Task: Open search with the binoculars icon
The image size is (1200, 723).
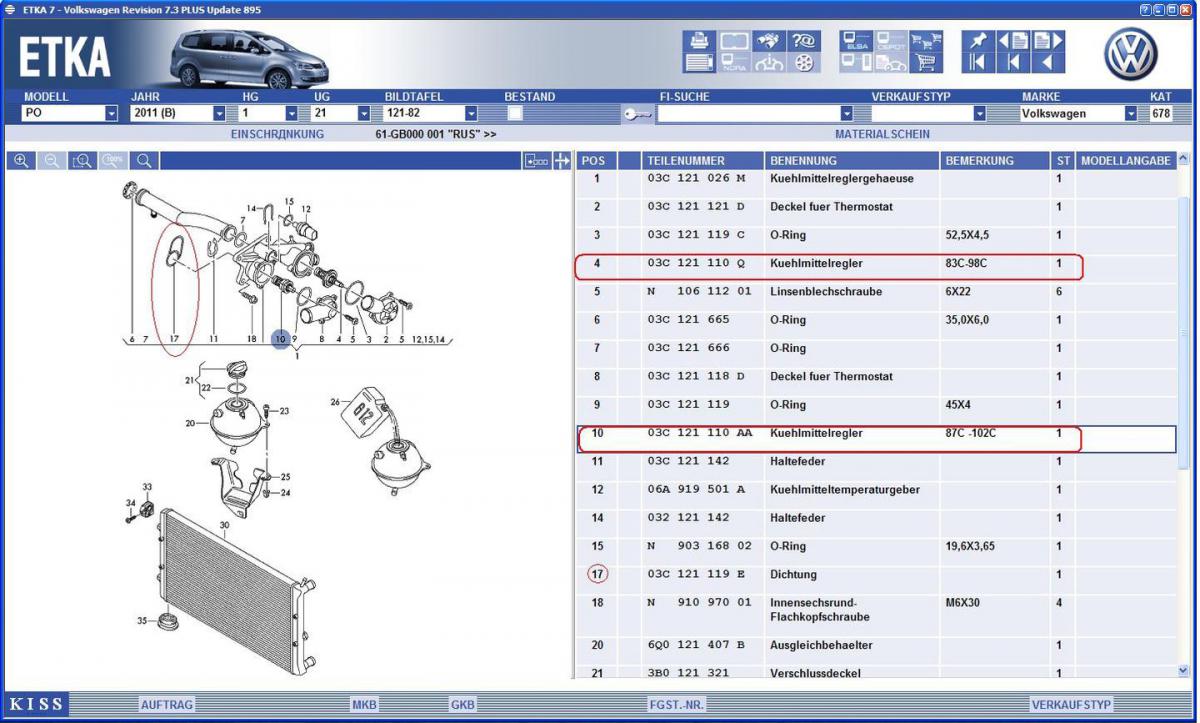Action: tap(768, 41)
